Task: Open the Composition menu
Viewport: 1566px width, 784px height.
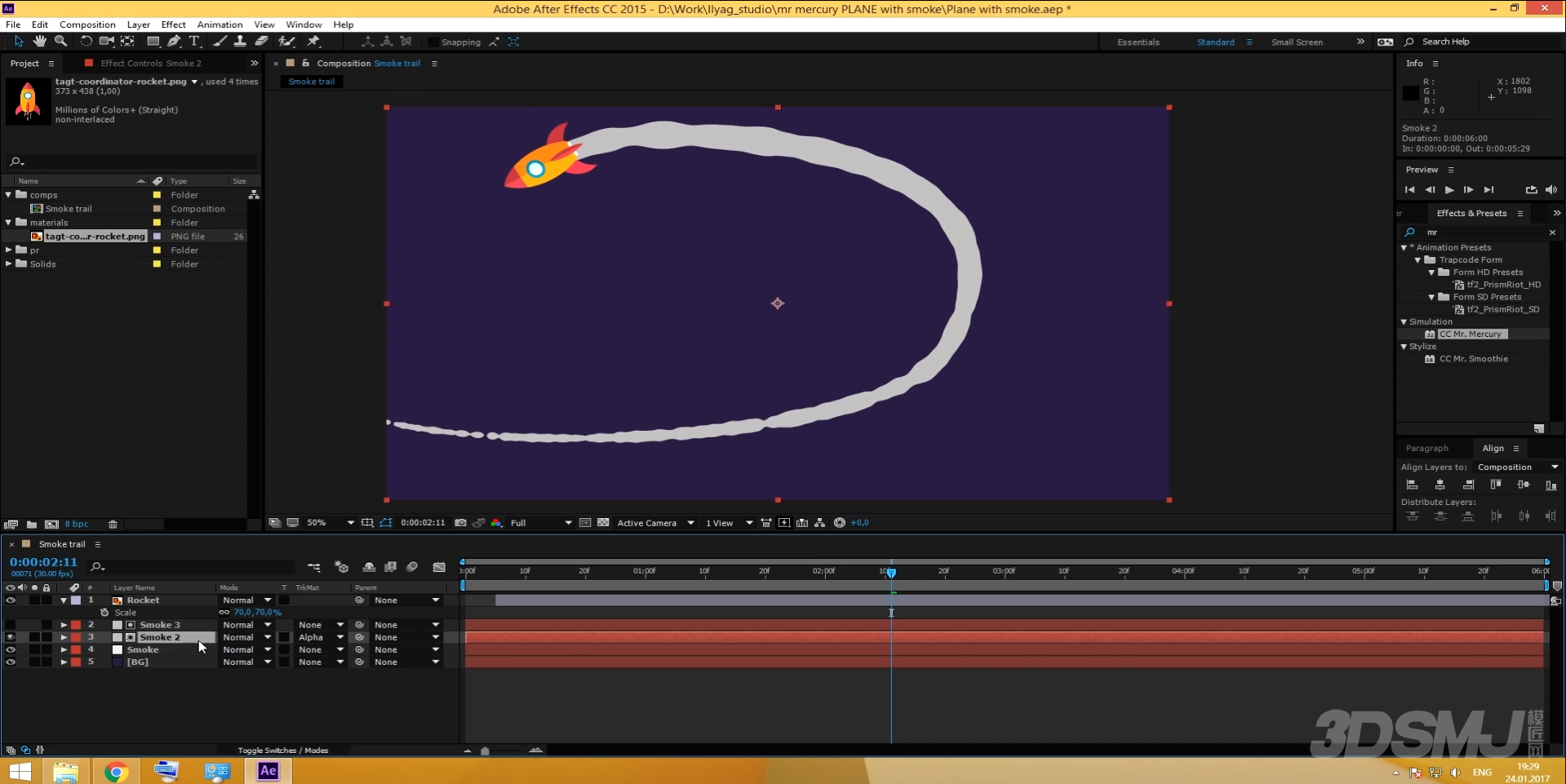Action: tap(87, 24)
